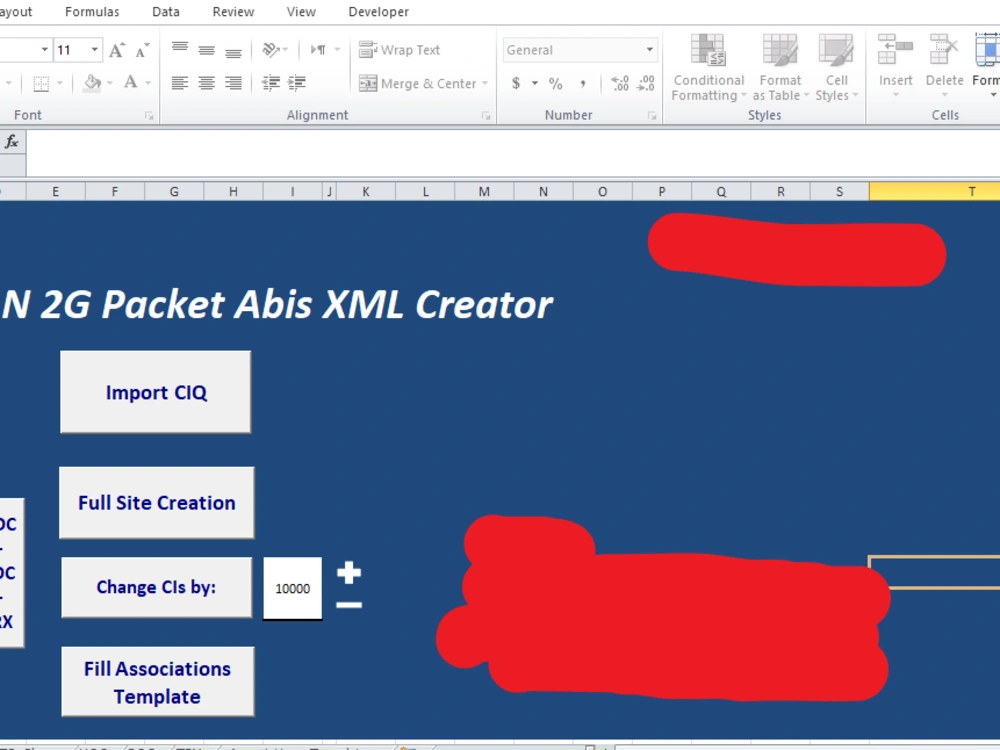This screenshot has width=1000, height=750.
Task: Click the Text Direction icon
Action: (x=318, y=50)
